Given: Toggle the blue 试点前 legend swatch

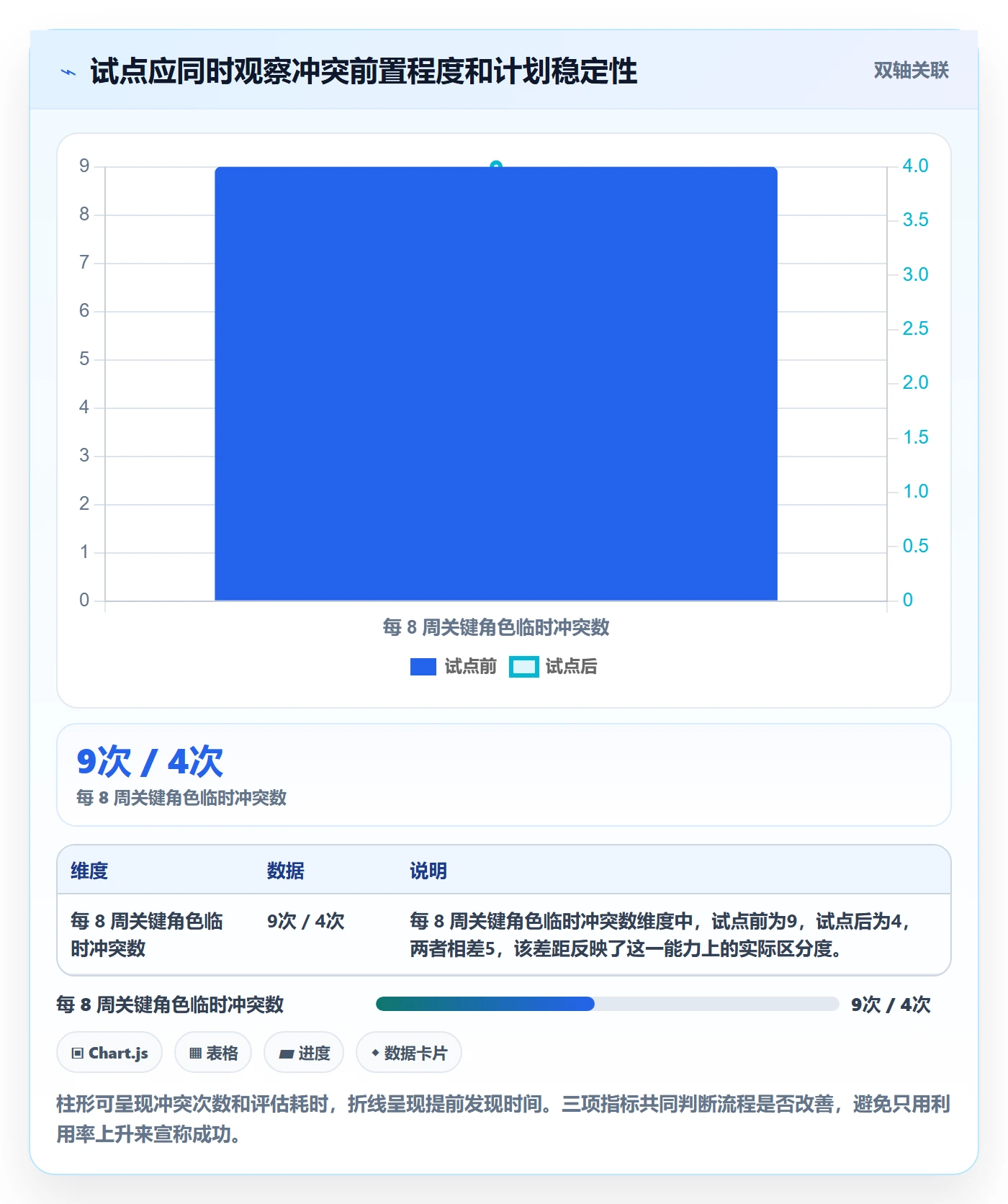Looking at the screenshot, I should (x=423, y=667).
